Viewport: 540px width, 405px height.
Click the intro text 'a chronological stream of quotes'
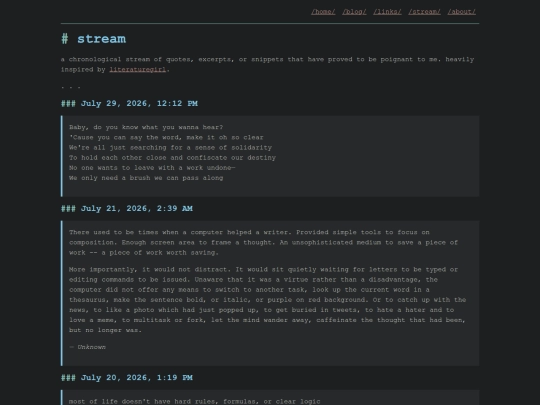pos(267,64)
